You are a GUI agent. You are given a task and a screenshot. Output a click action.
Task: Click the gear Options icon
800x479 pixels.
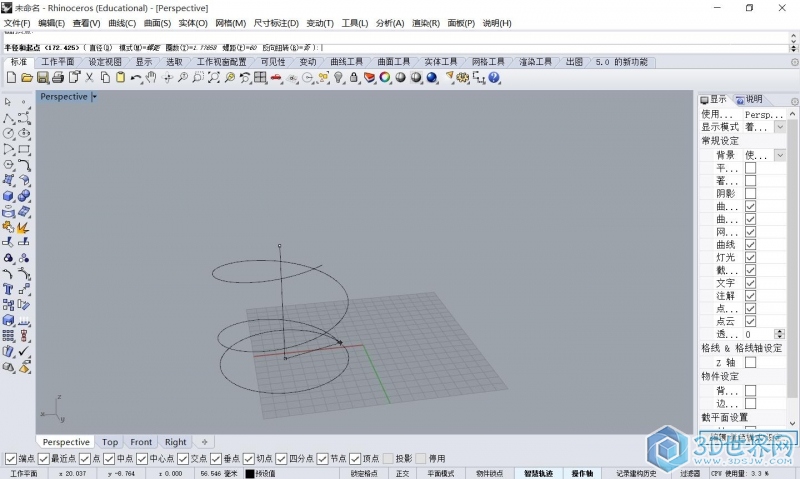[x=463, y=78]
